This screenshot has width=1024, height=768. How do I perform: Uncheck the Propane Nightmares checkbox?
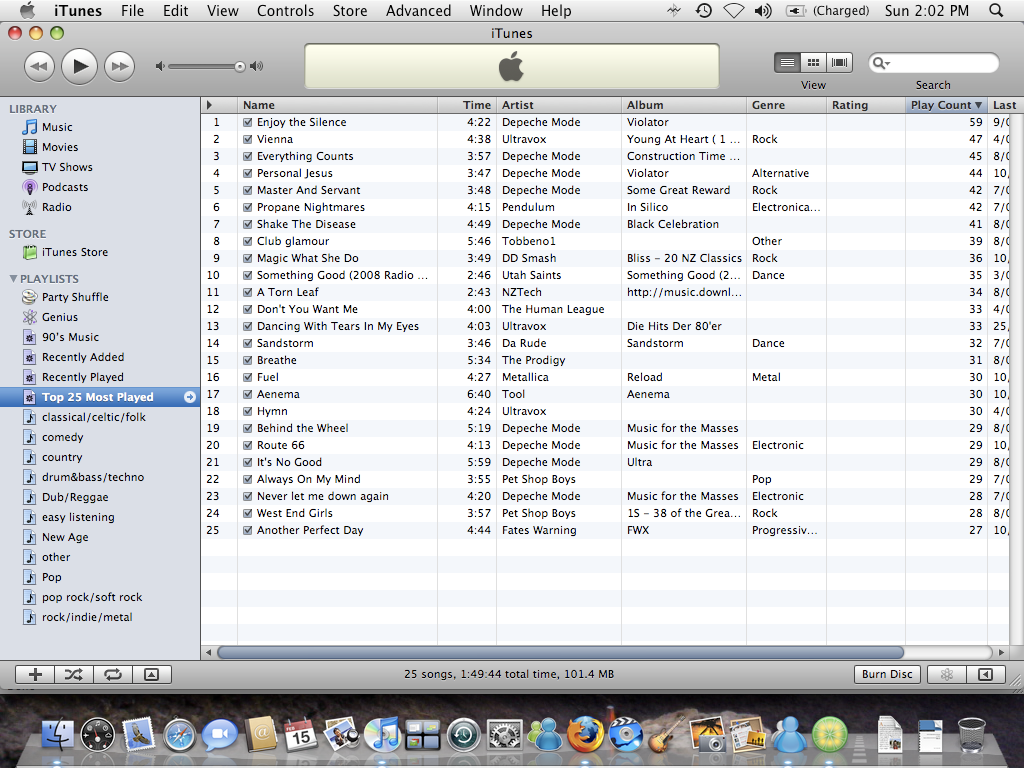[x=248, y=207]
